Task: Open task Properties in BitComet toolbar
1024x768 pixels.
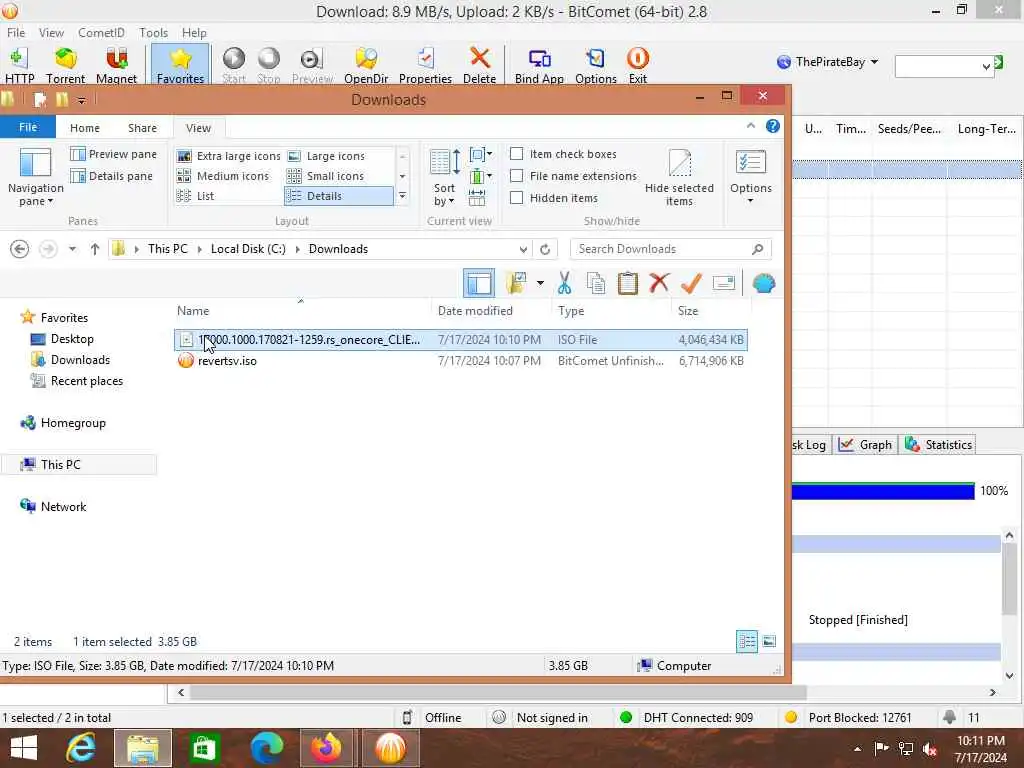Action: [425, 65]
